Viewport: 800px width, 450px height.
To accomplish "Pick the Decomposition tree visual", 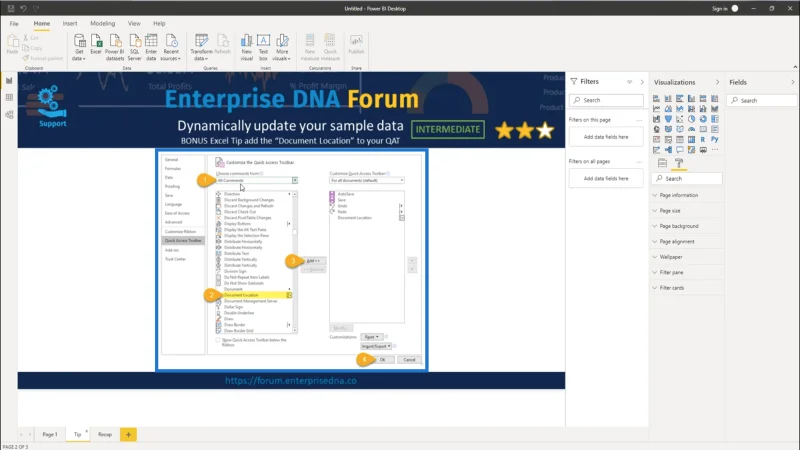I will point(668,149).
